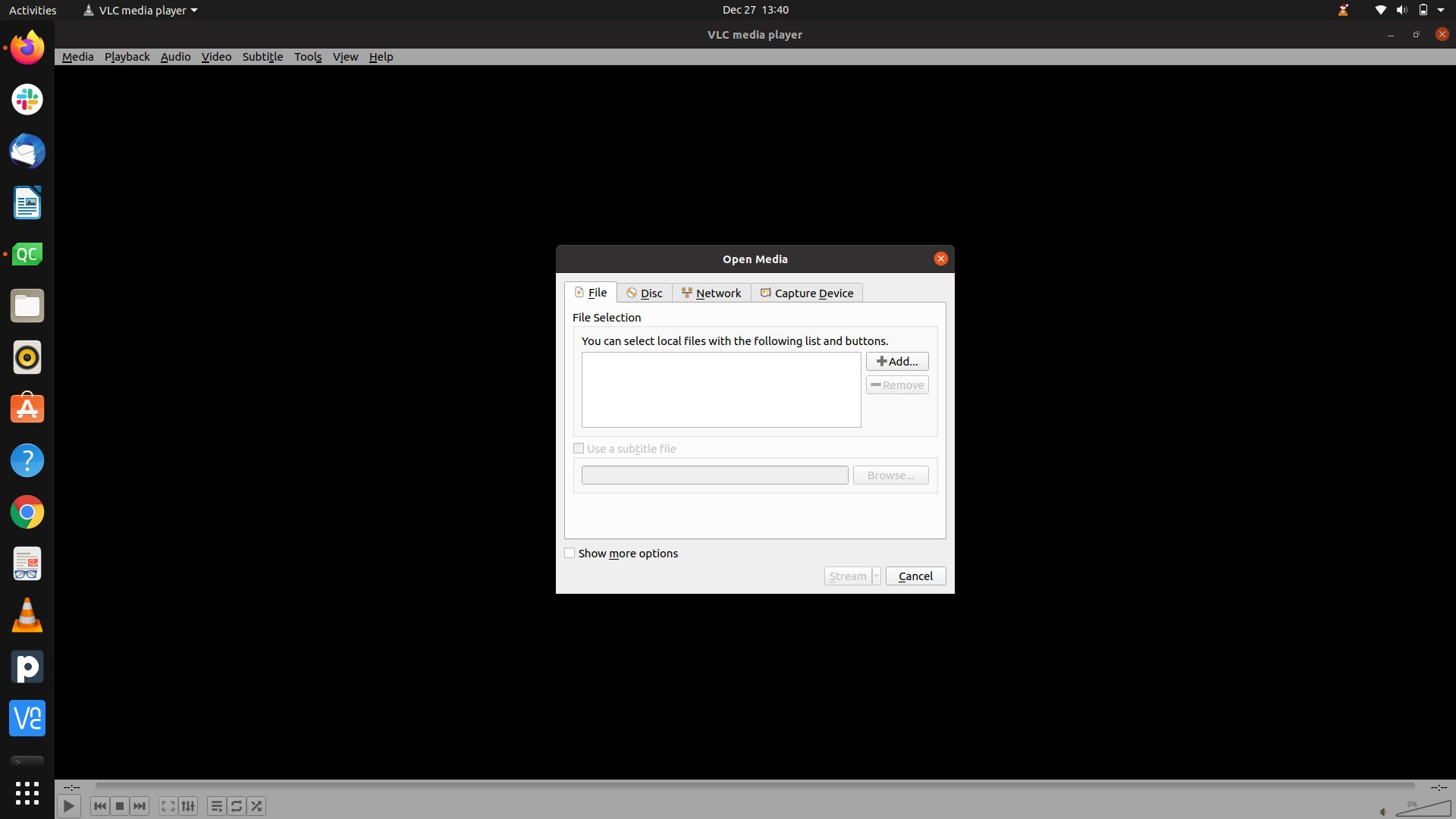
Task: Click the file selection list area
Action: pyautogui.click(x=721, y=390)
